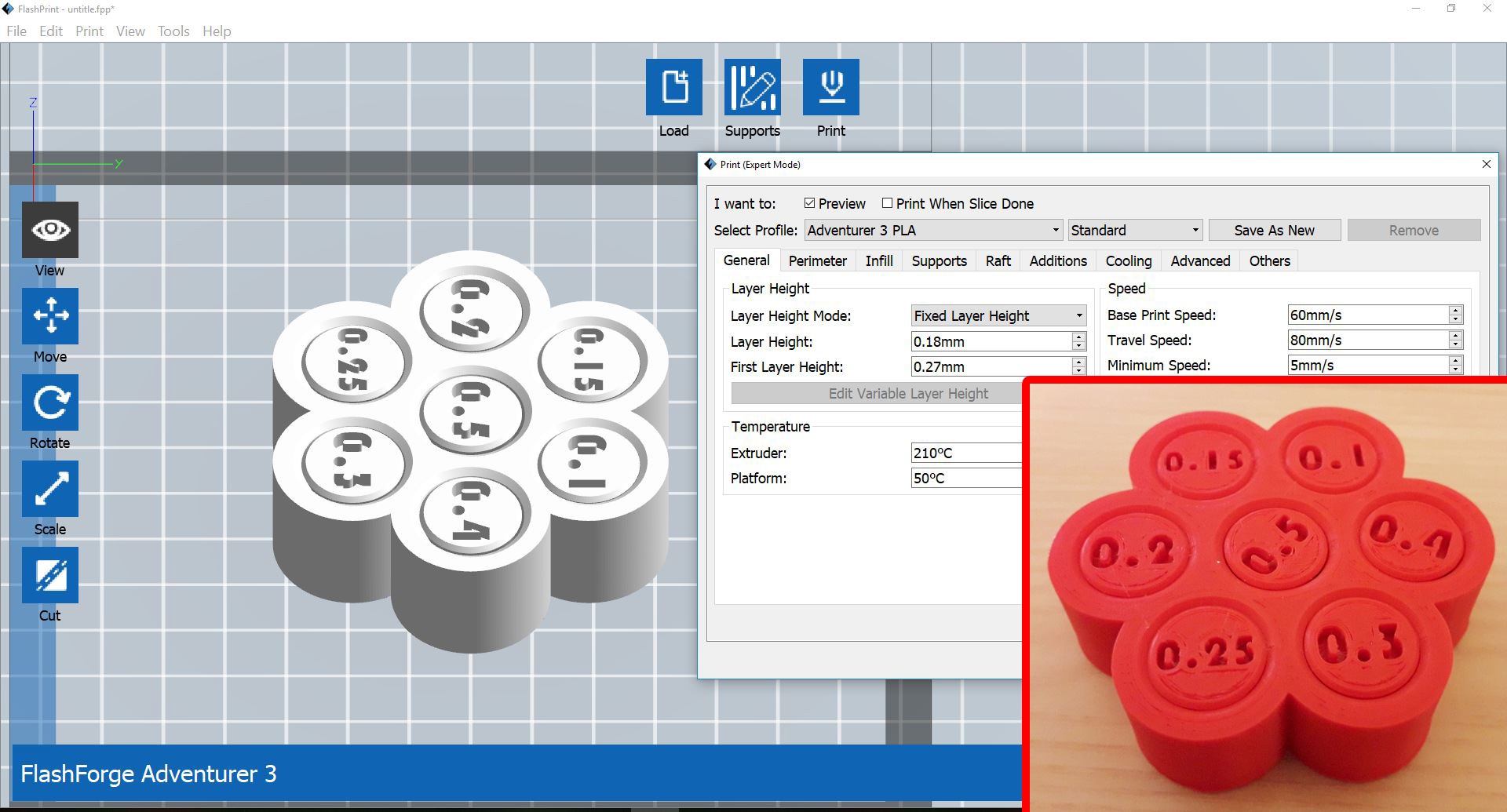
Task: Enable Print When Slice Done
Action: (x=887, y=202)
